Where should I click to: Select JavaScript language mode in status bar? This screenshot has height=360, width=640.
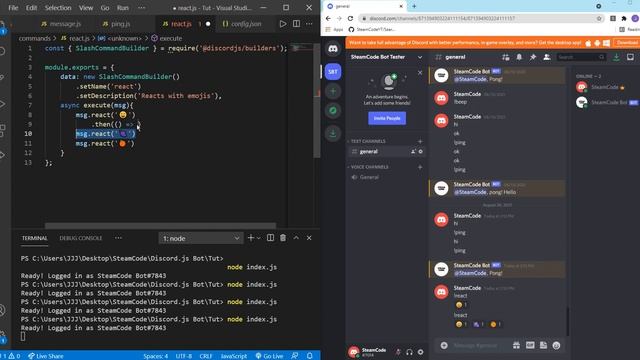click(233, 356)
